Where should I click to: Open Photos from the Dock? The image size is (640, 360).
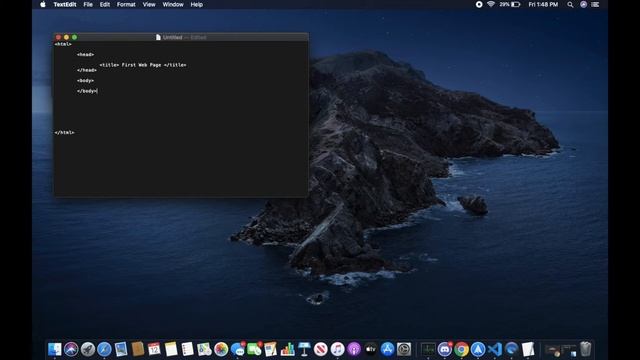(221, 349)
